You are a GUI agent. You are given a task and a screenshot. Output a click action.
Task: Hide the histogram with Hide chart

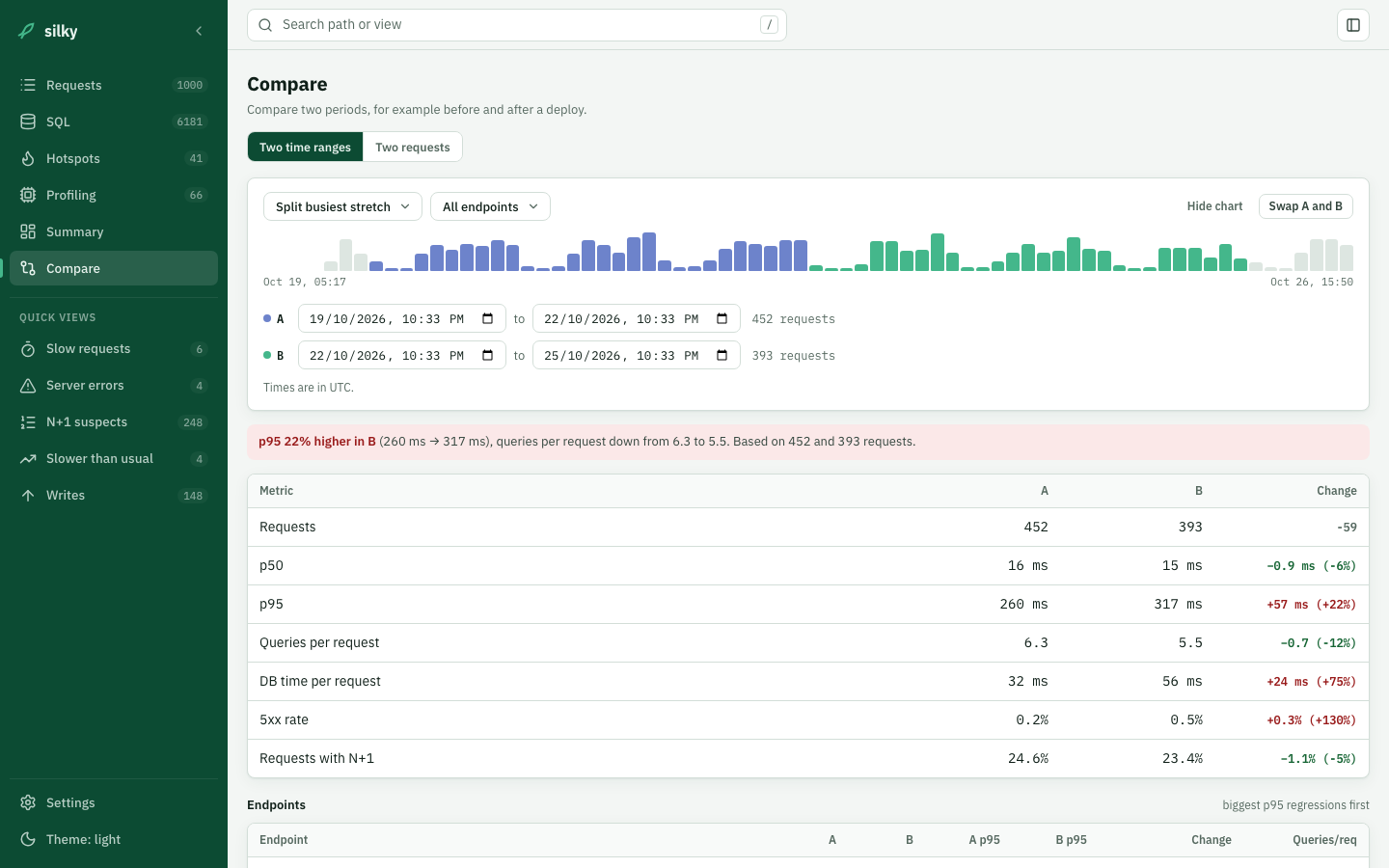point(1214,206)
